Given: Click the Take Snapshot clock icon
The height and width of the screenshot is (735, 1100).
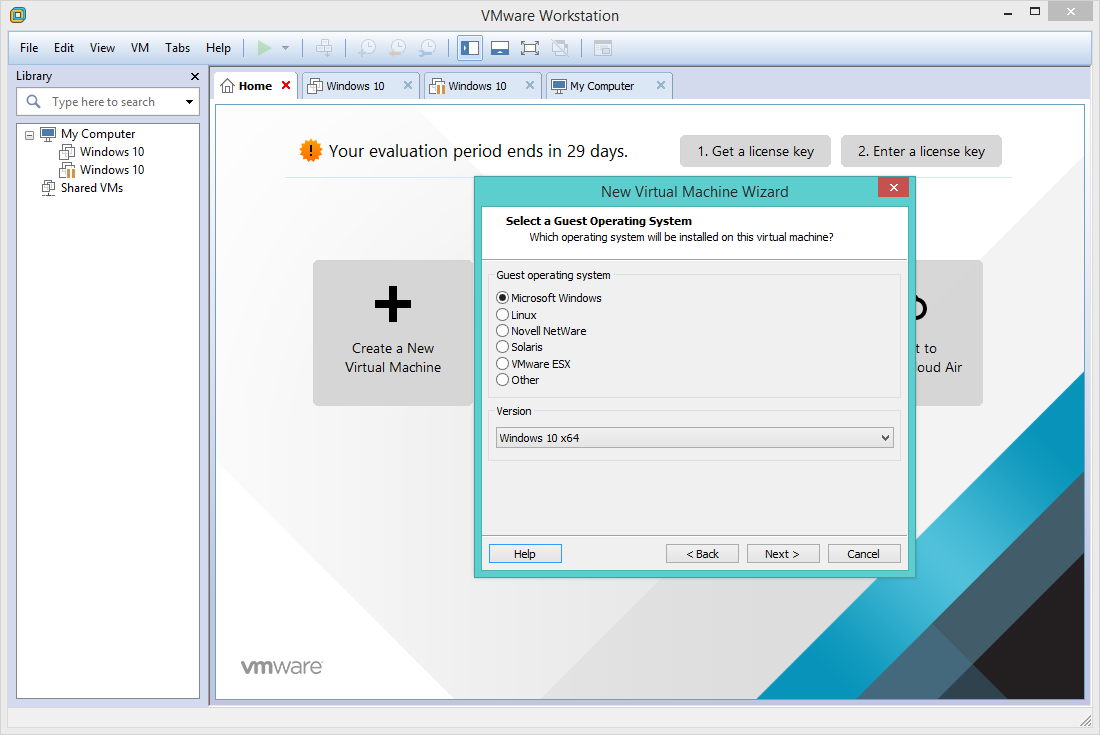Looking at the screenshot, I should [367, 48].
